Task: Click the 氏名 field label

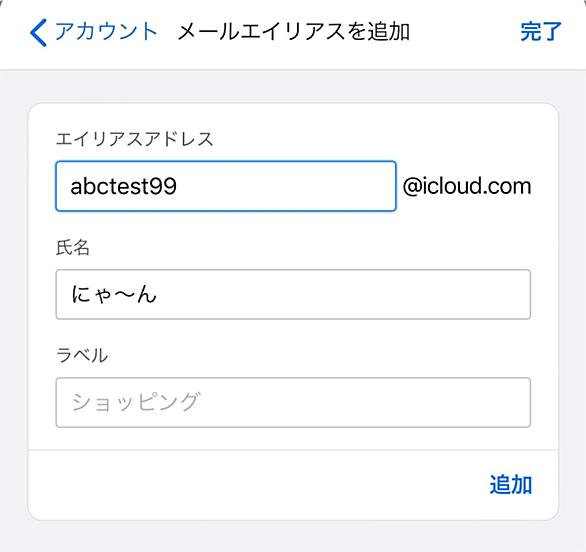Action: (73, 247)
